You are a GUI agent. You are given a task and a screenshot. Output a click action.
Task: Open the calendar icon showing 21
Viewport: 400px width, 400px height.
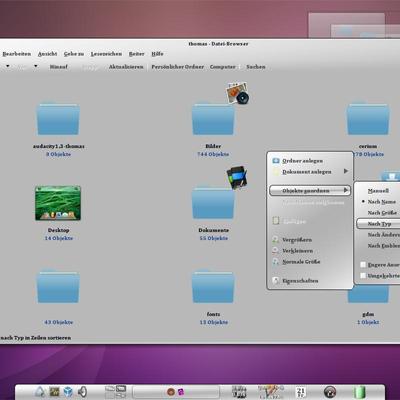301,392
